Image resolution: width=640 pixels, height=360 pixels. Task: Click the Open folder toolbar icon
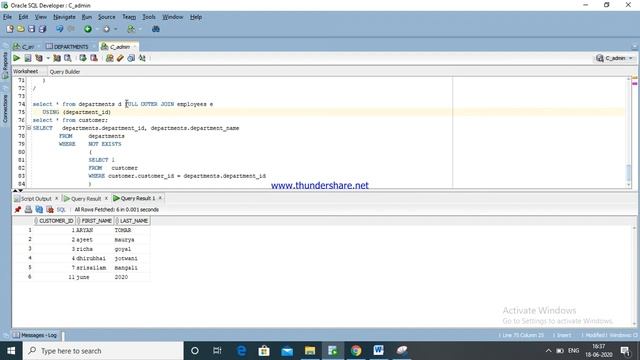pyautogui.click(x=20, y=29)
